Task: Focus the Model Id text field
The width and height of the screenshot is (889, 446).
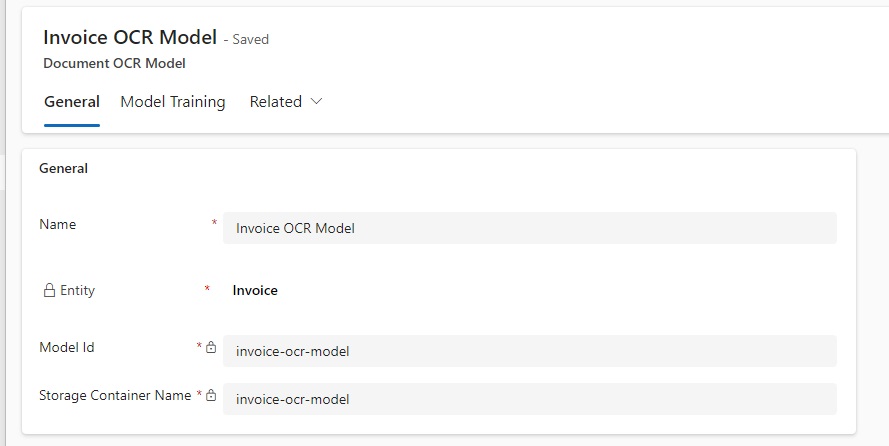Action: [x=529, y=351]
